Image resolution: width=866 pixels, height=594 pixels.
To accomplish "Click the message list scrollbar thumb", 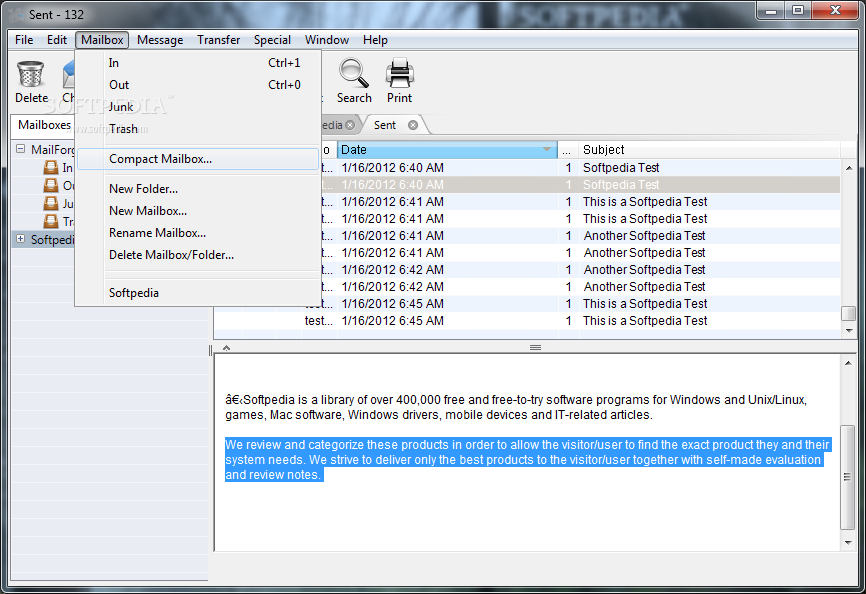I will coord(849,313).
